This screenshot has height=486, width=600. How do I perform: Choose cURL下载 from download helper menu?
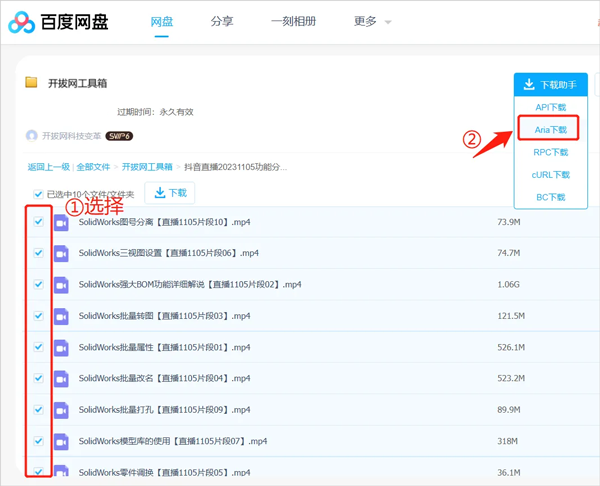coord(551,175)
